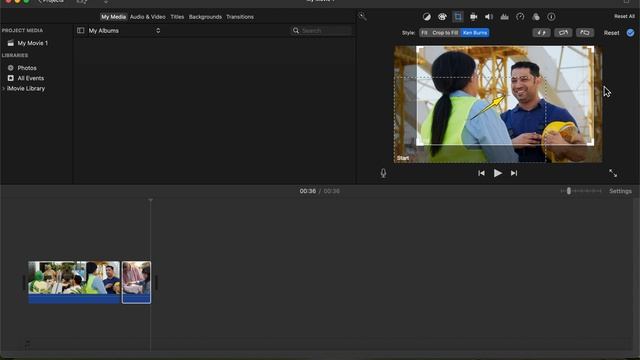Viewport: 640px width, 360px height.
Task: Select the Ken Burns style
Action: pos(475,33)
